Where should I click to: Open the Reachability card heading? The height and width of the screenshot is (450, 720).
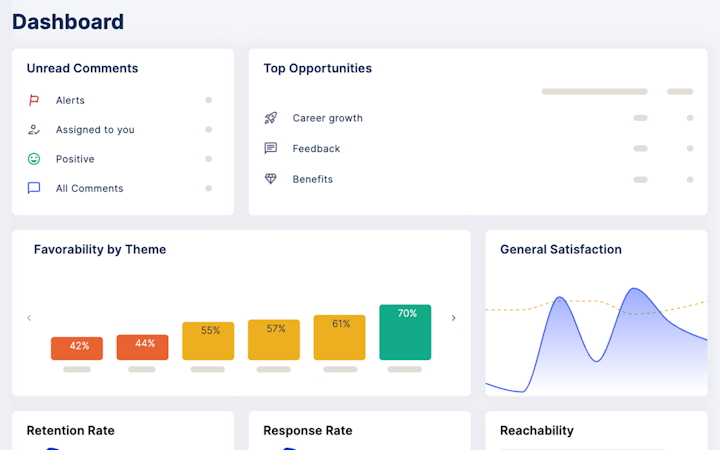point(537,431)
